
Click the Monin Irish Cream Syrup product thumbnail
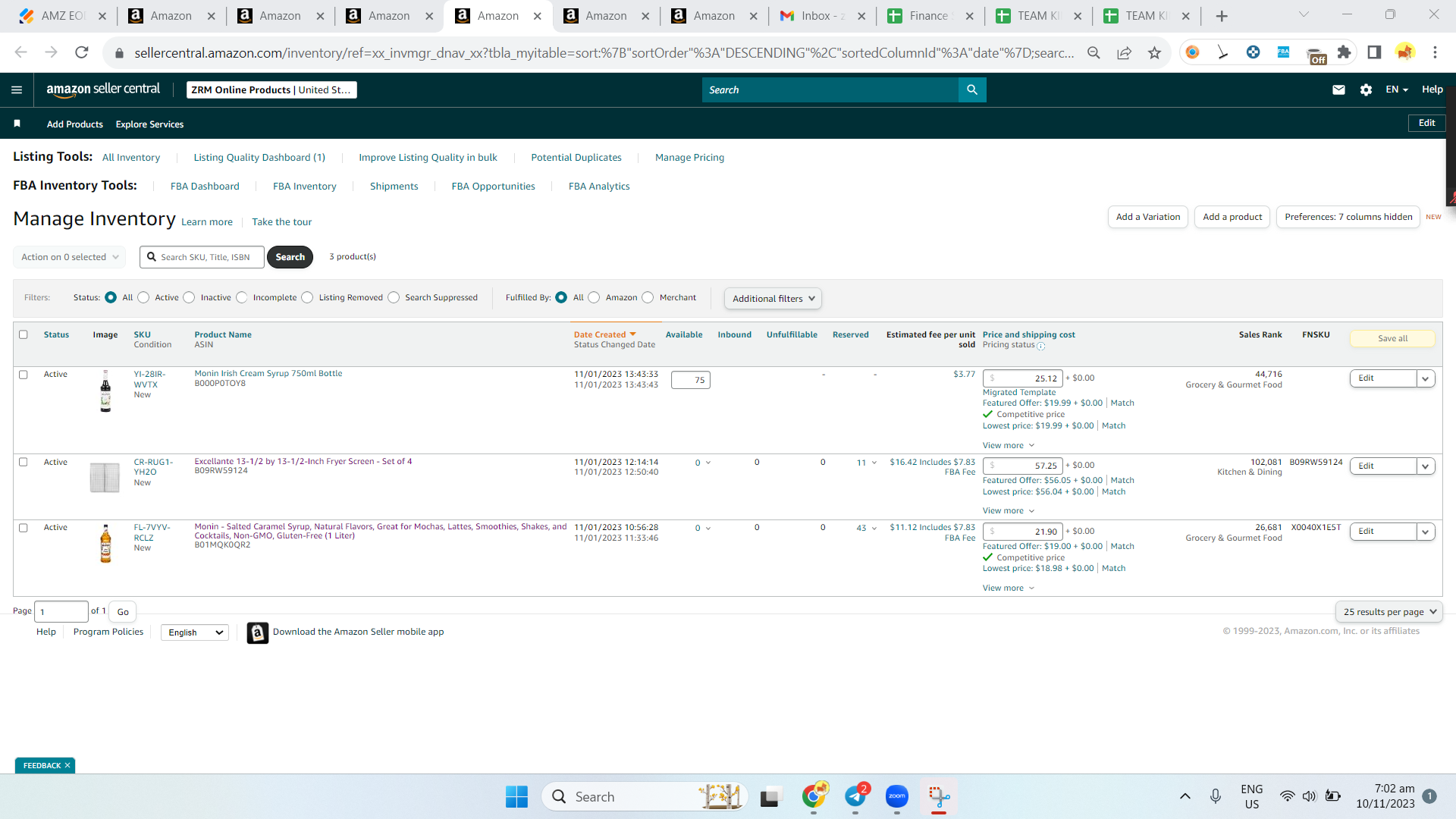(x=105, y=391)
